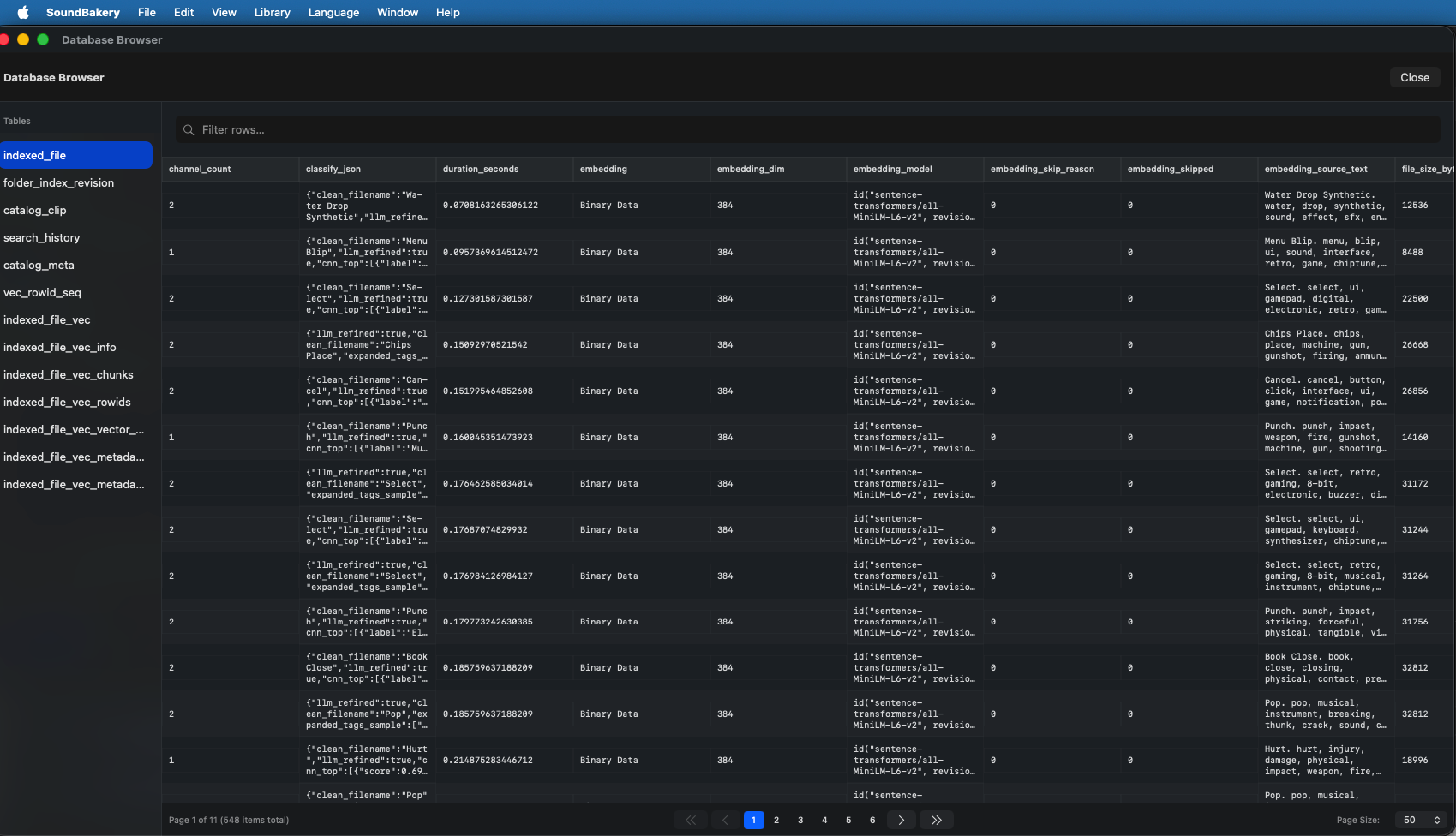
Task: Click file size cell 8488
Action: [x=1412, y=253]
